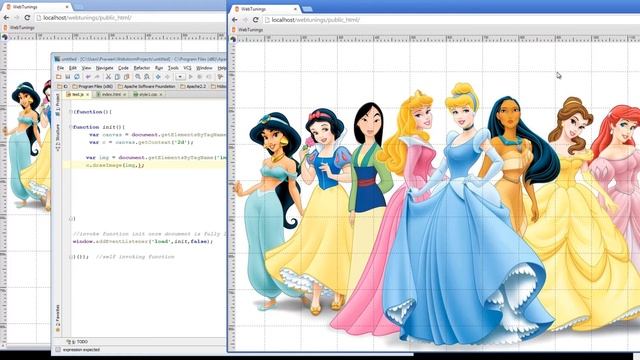Open the Tools menu in WebStorm

pos(173,68)
